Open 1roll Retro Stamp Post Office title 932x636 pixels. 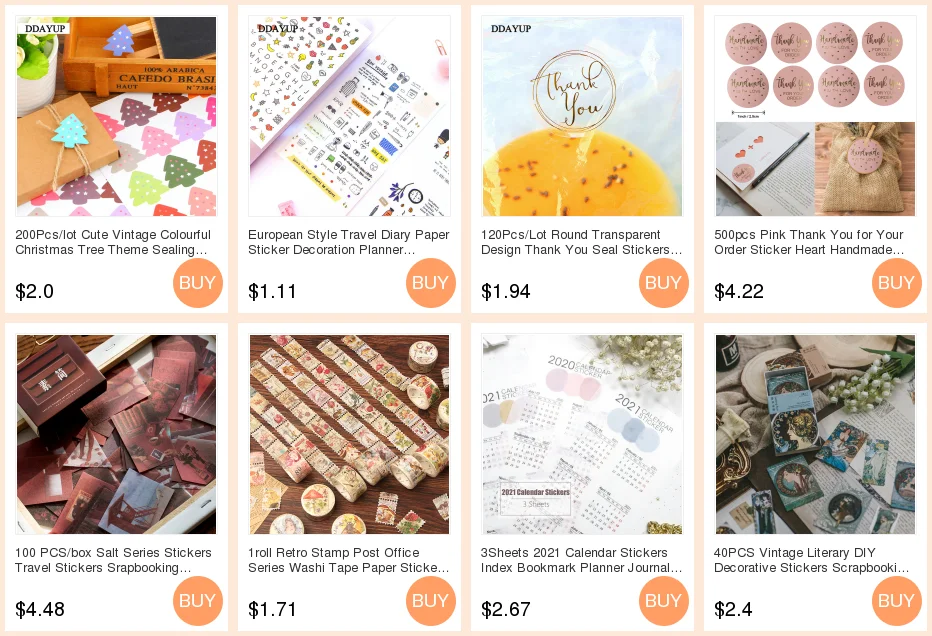tap(348, 560)
